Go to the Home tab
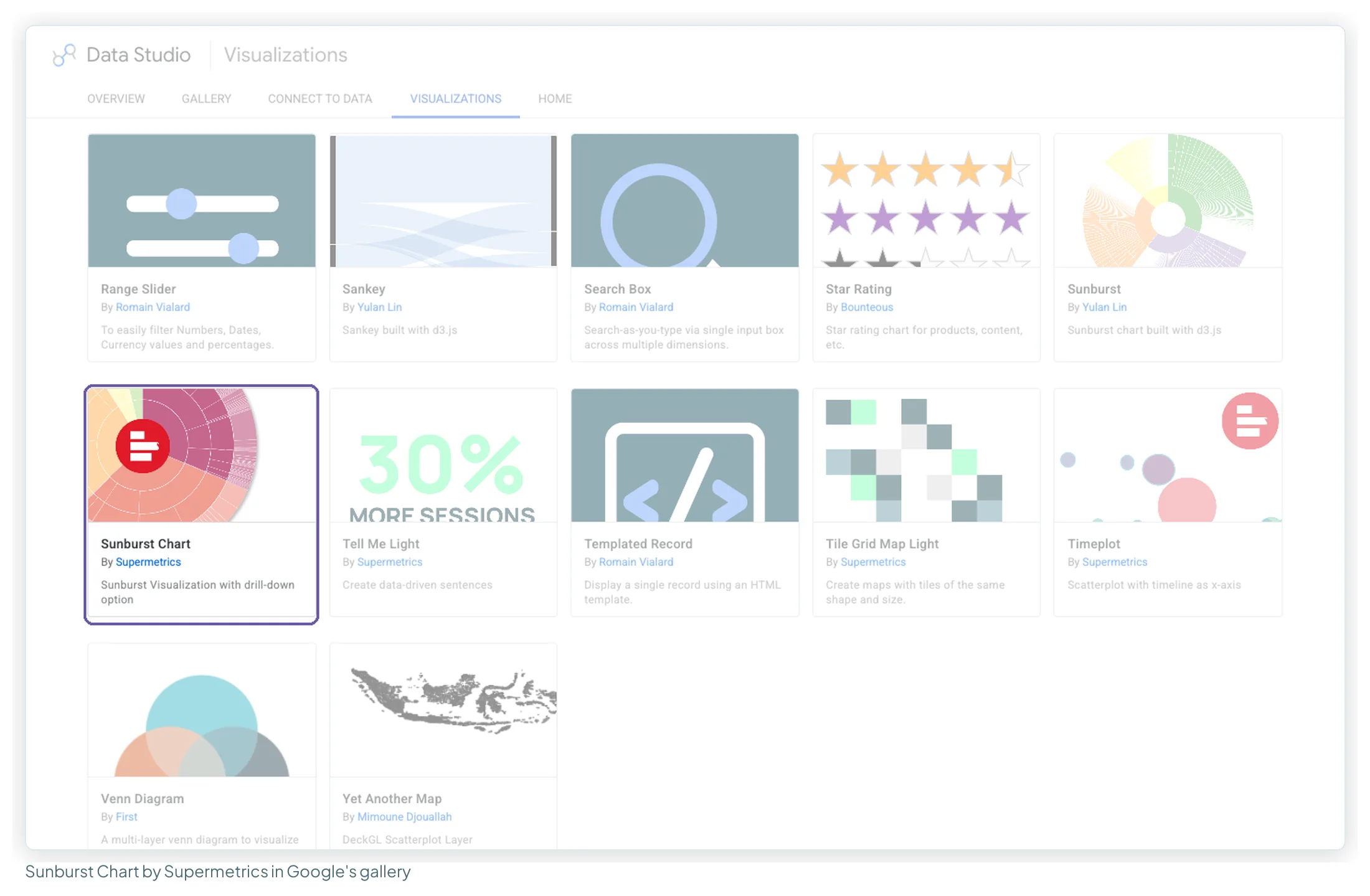 (555, 98)
